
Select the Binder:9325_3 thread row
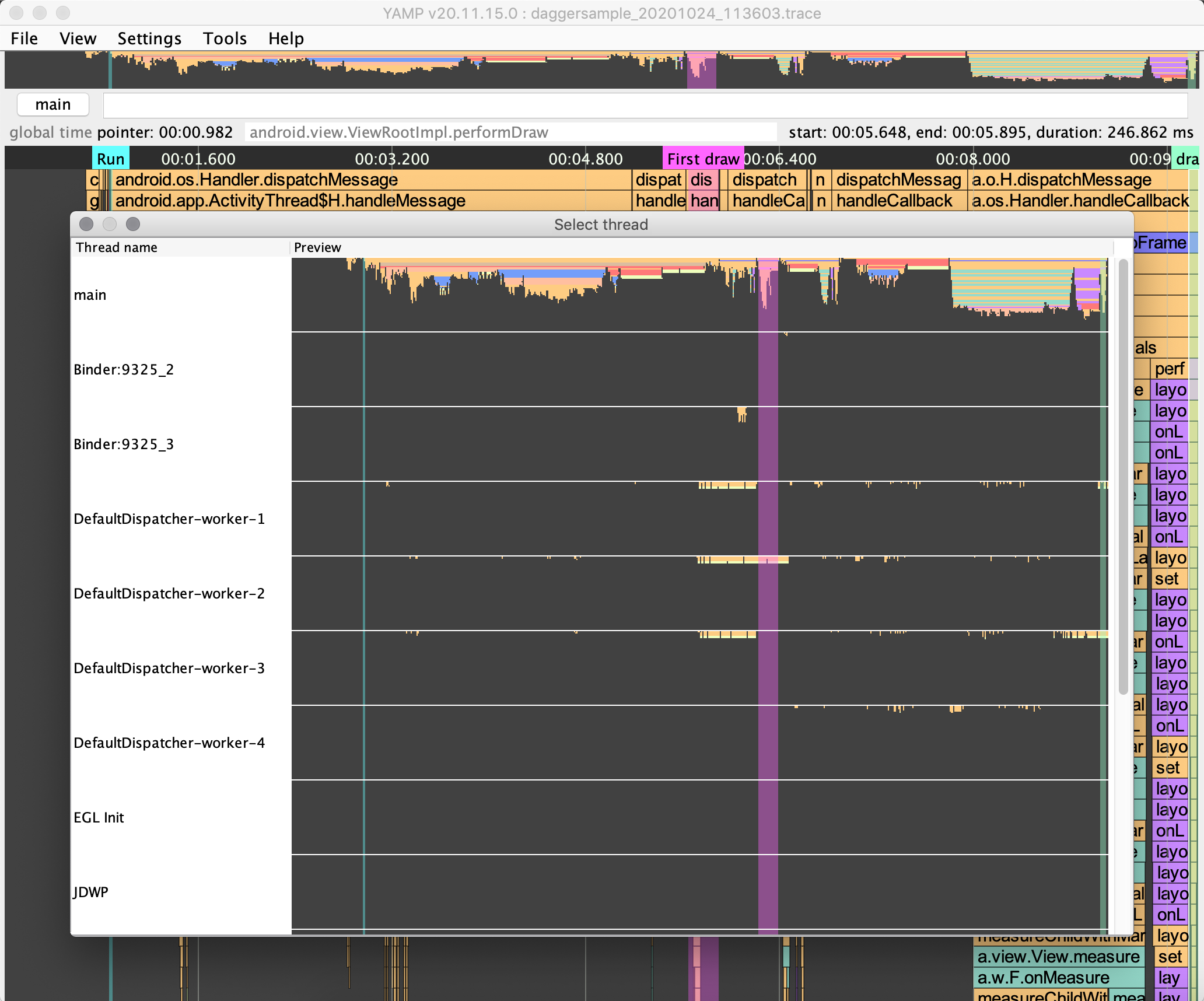click(x=124, y=444)
